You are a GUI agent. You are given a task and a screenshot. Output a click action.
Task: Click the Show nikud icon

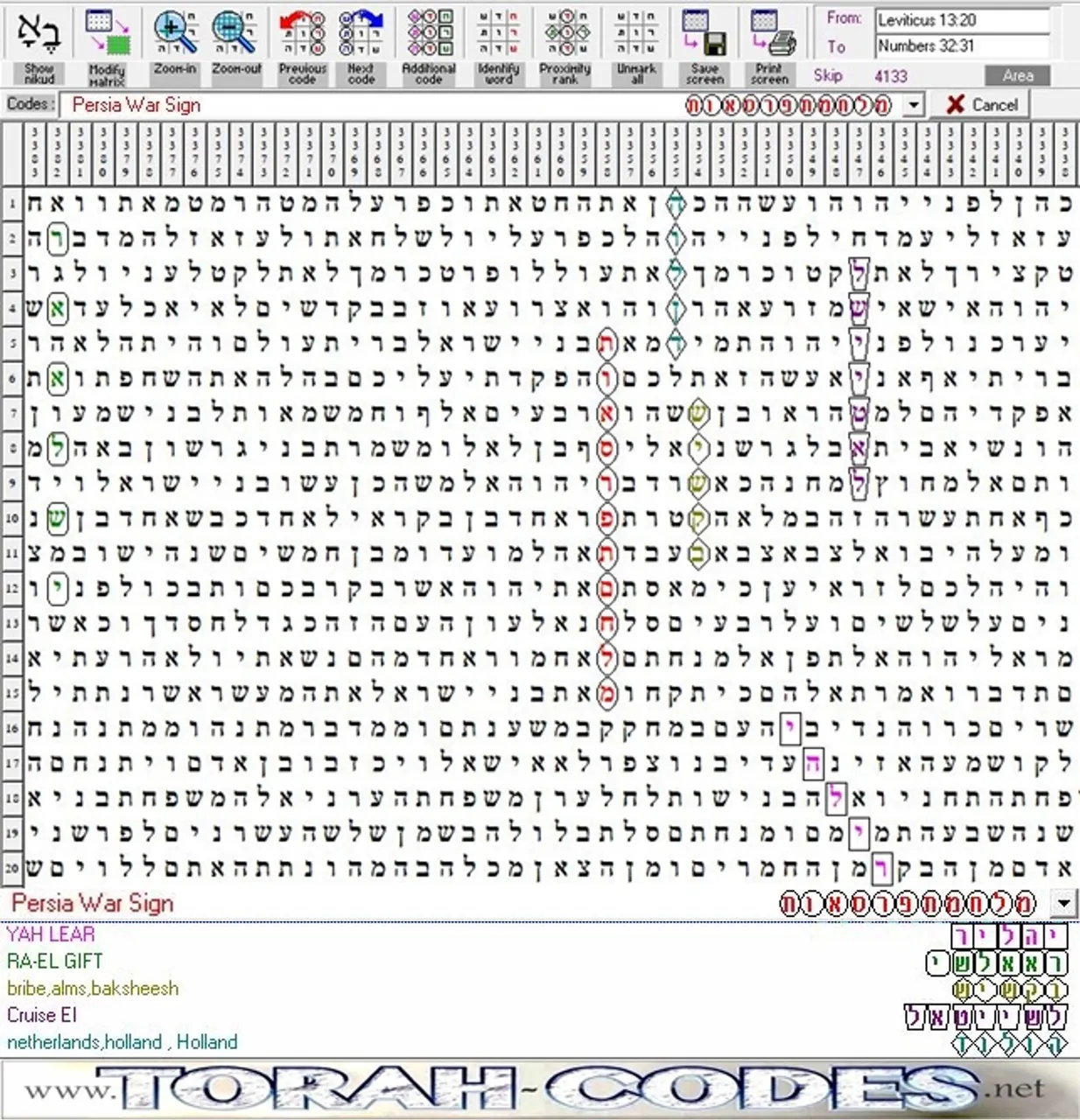(39, 31)
